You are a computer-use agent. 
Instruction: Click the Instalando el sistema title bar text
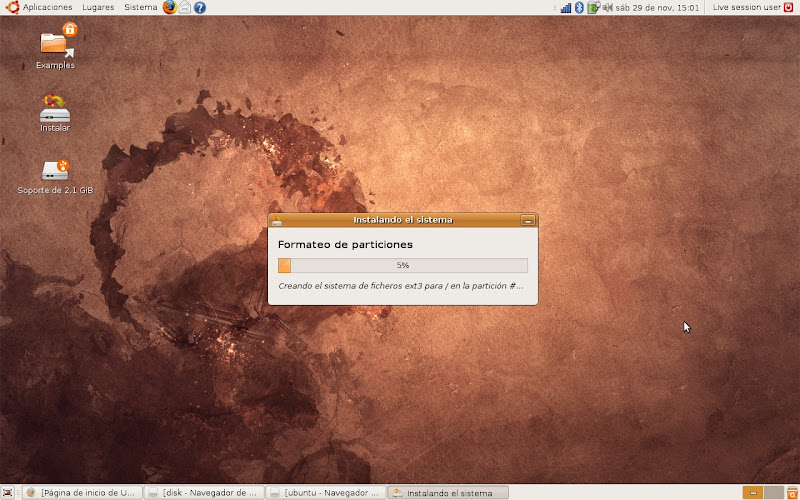(x=403, y=220)
